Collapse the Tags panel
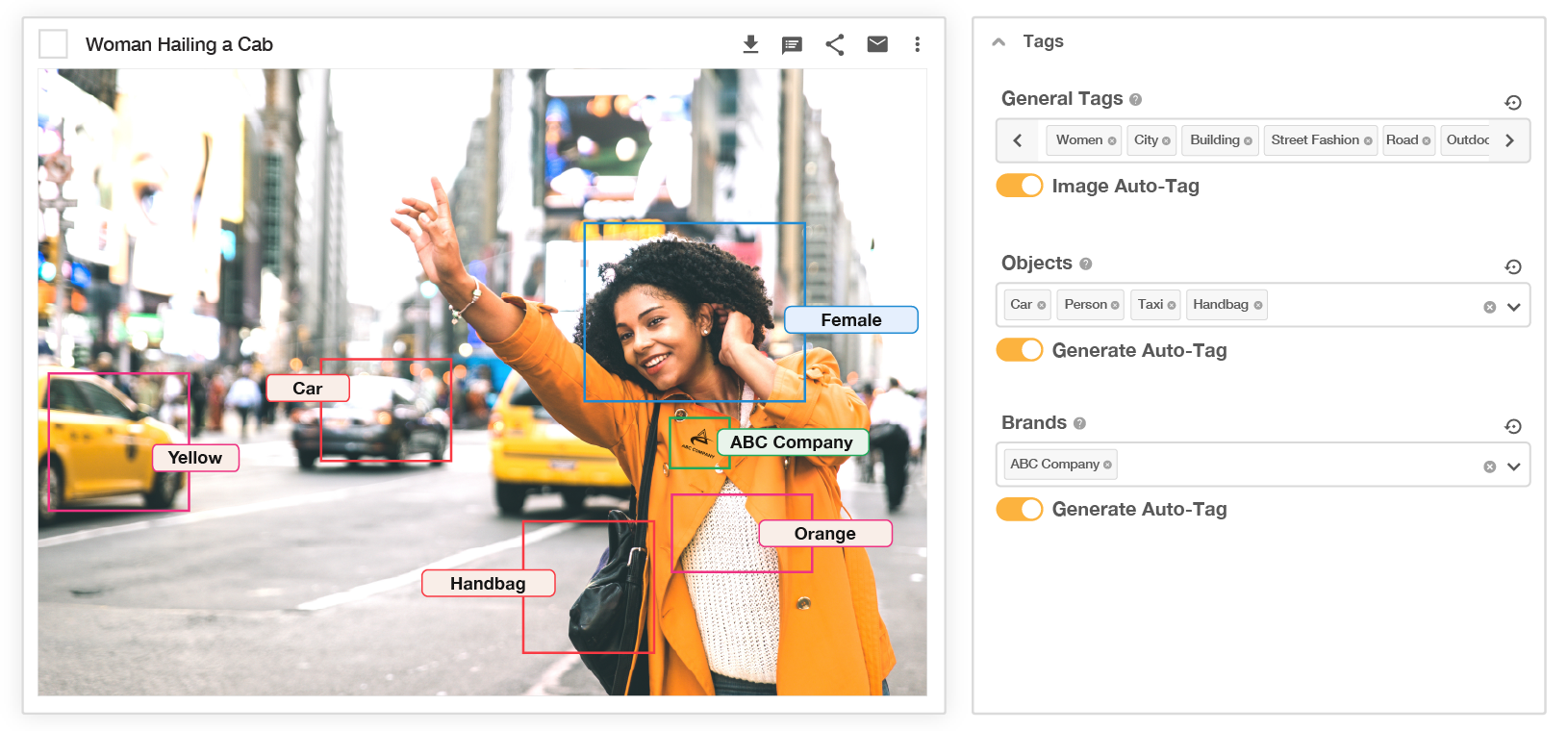This screenshot has height=731, width=1568. pos(999,42)
